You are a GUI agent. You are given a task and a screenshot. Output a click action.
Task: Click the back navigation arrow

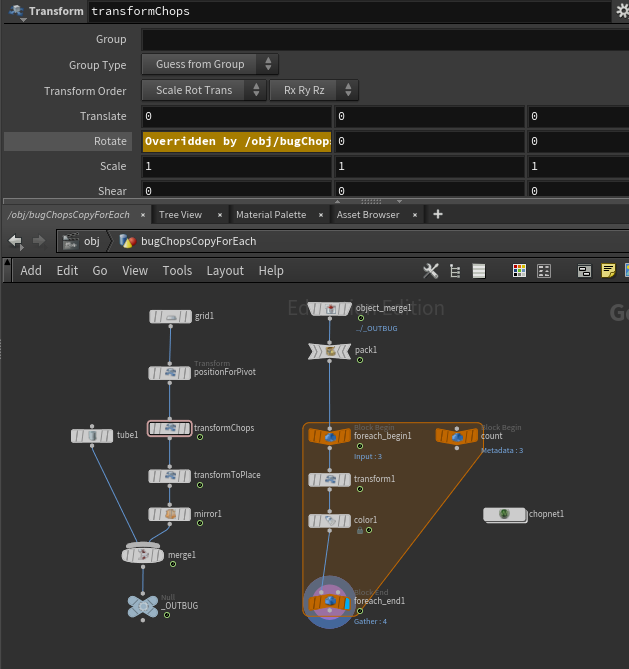[16, 241]
